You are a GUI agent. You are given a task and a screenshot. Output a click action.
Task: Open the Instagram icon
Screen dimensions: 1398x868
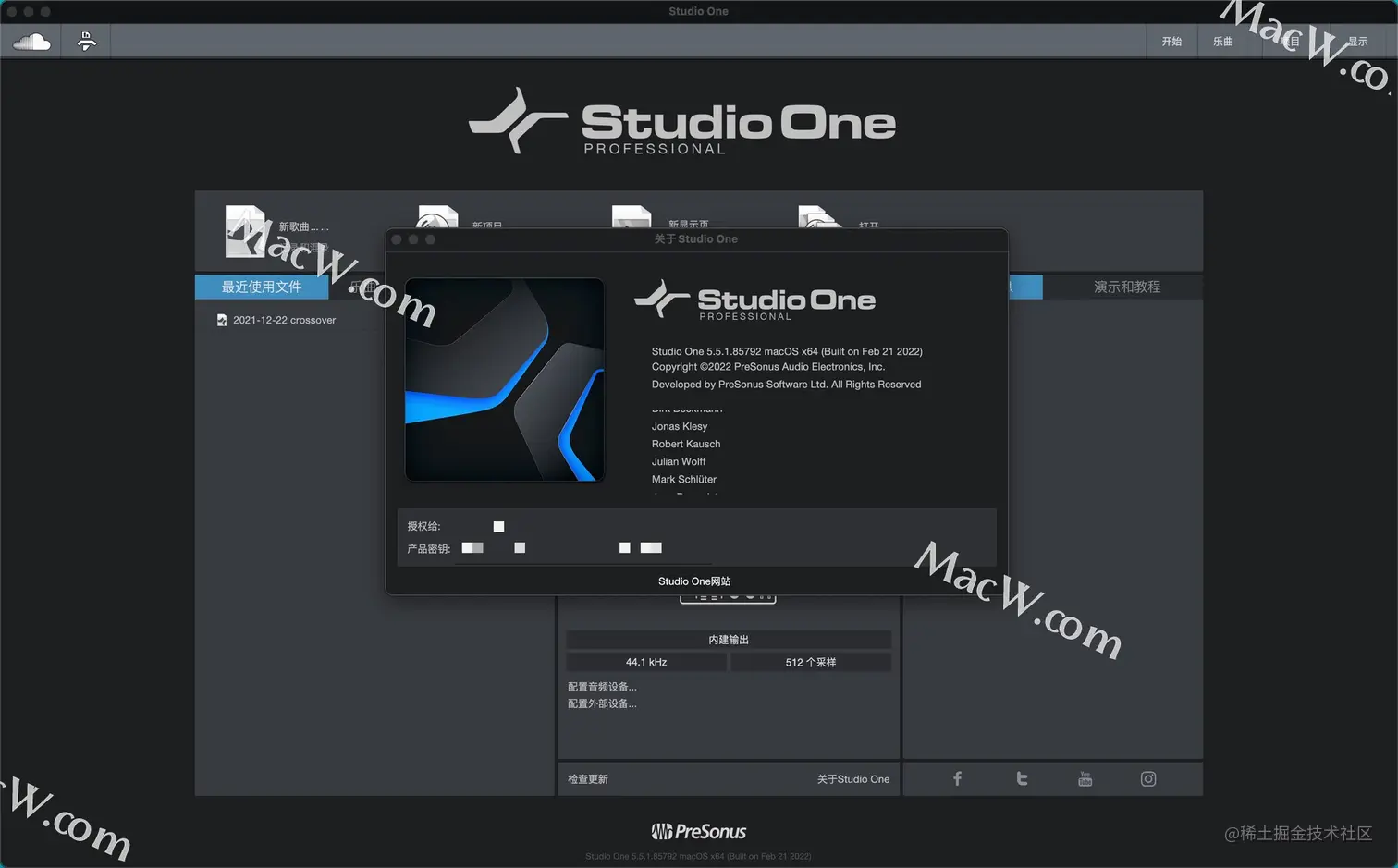tap(1148, 778)
